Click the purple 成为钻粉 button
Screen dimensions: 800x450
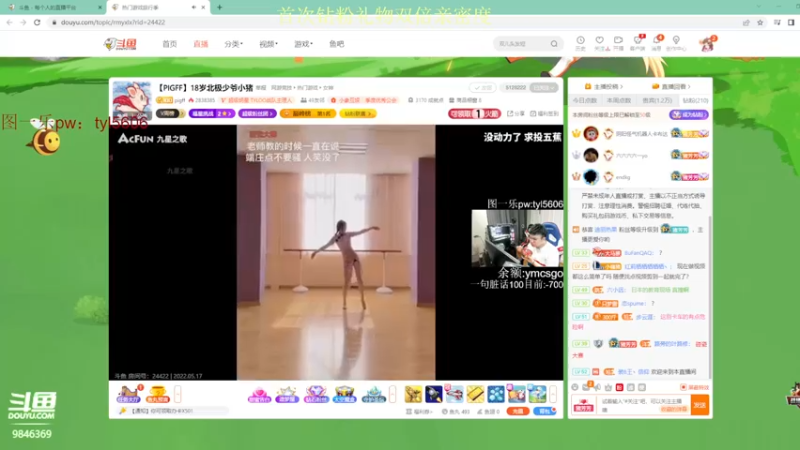[x=689, y=115]
